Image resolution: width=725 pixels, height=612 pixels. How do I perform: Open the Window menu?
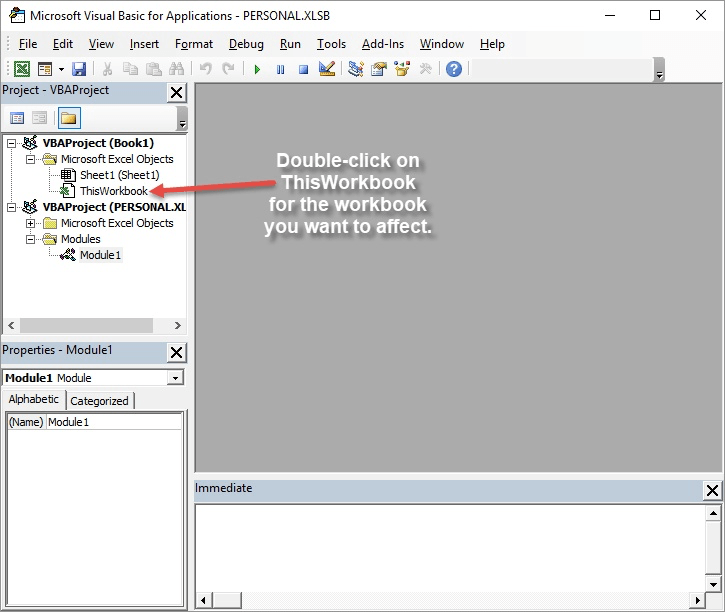442,44
